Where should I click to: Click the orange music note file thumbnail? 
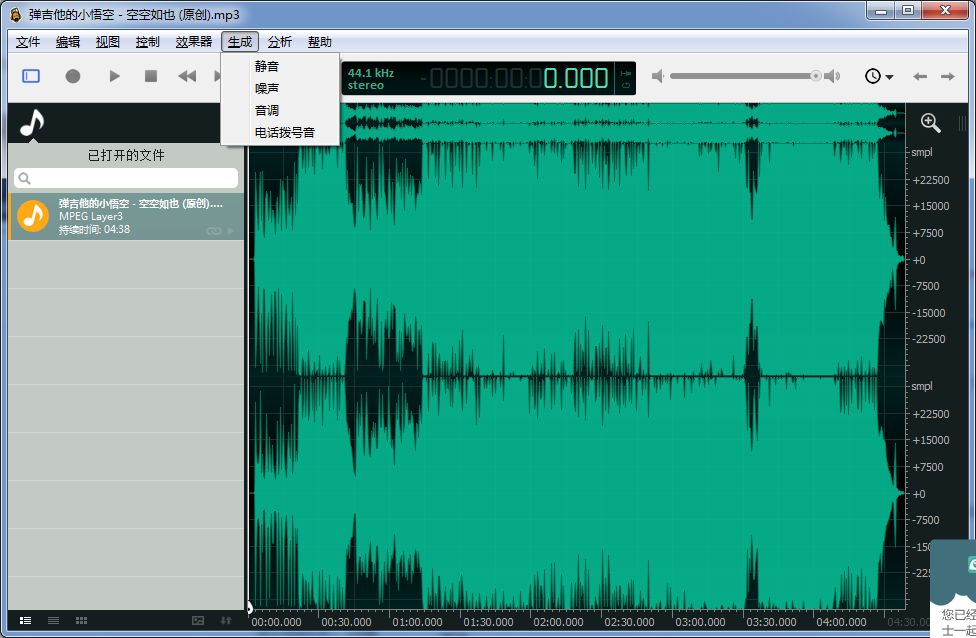point(33,216)
